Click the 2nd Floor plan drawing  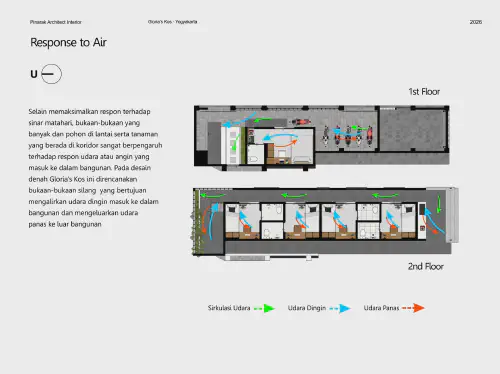[x=326, y=223]
